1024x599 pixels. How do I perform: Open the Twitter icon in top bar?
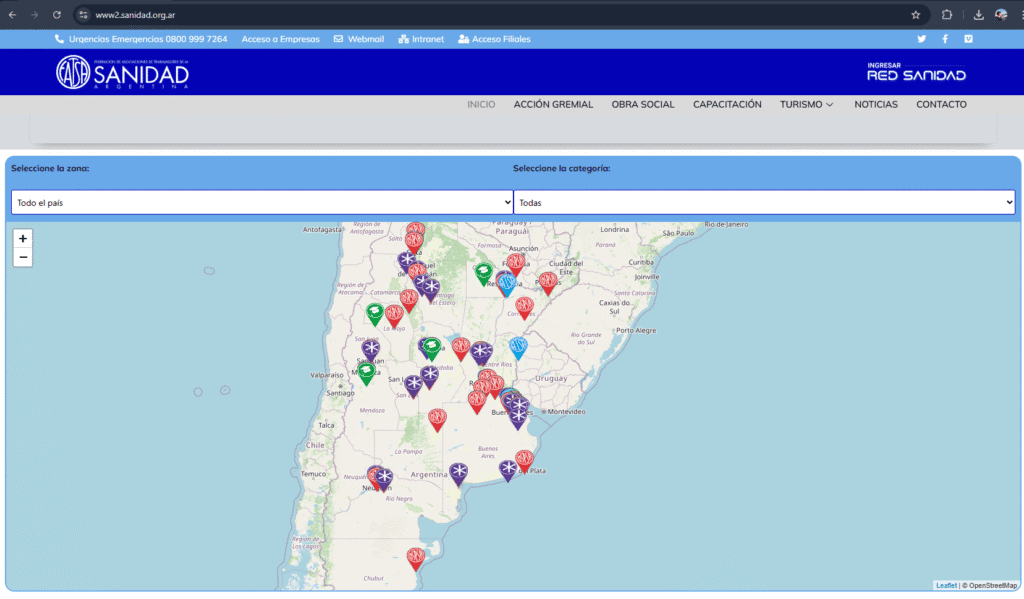[921, 39]
